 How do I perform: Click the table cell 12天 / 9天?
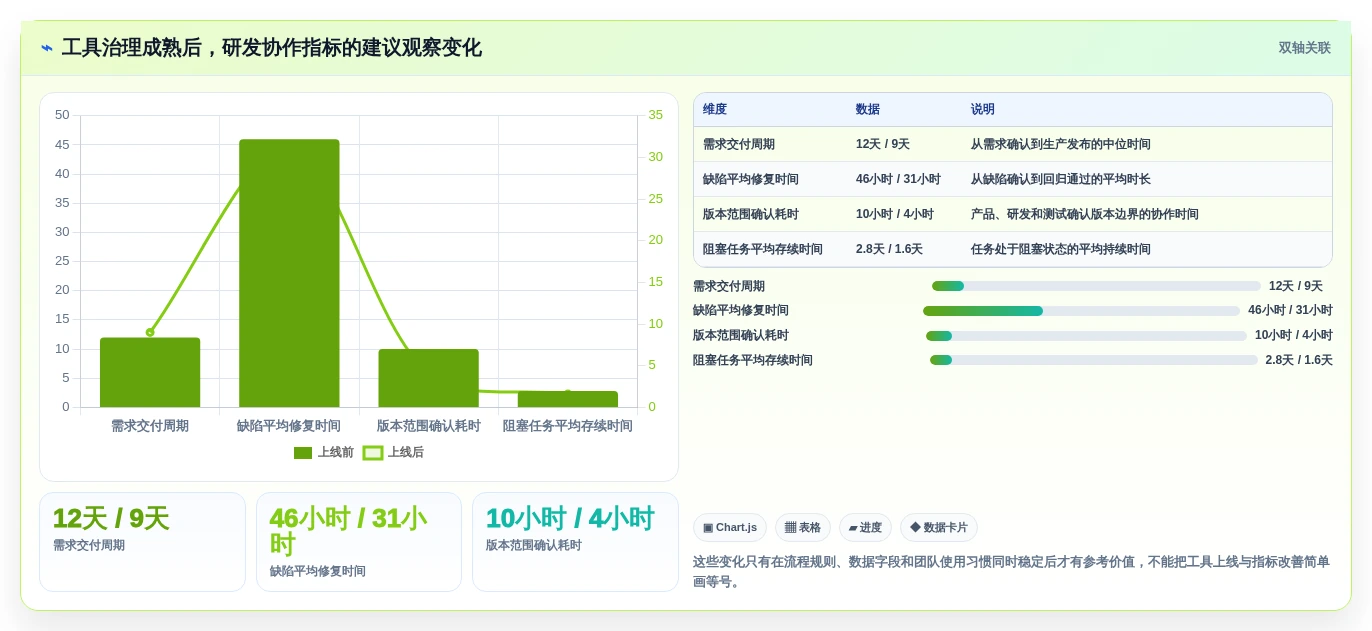click(883, 144)
